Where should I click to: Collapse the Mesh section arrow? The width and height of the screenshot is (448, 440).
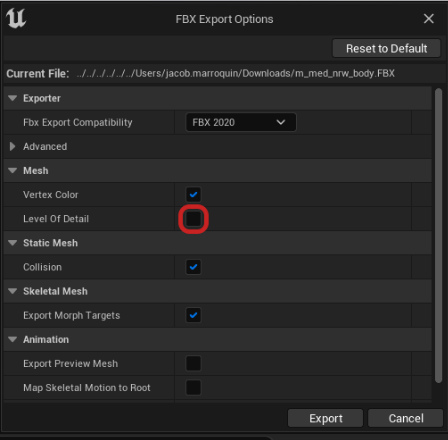pyautogui.click(x=13, y=171)
